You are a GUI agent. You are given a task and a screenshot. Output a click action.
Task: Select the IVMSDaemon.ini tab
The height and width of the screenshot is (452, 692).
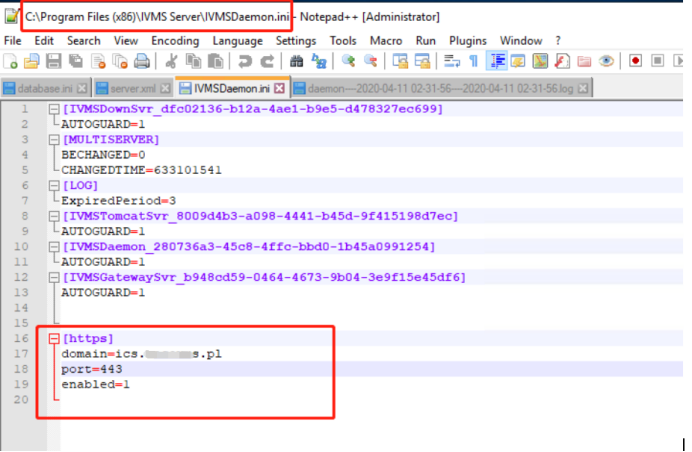tap(232, 88)
